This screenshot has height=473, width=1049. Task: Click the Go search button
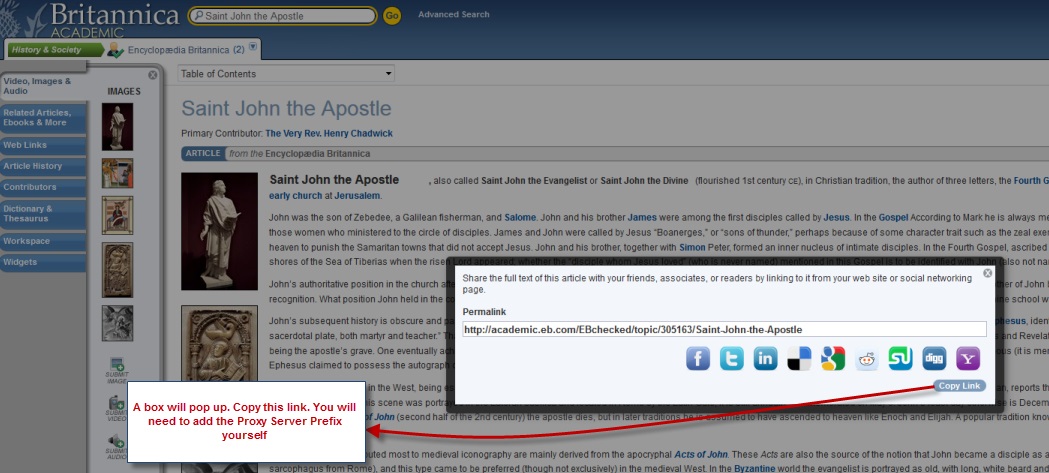pos(392,16)
